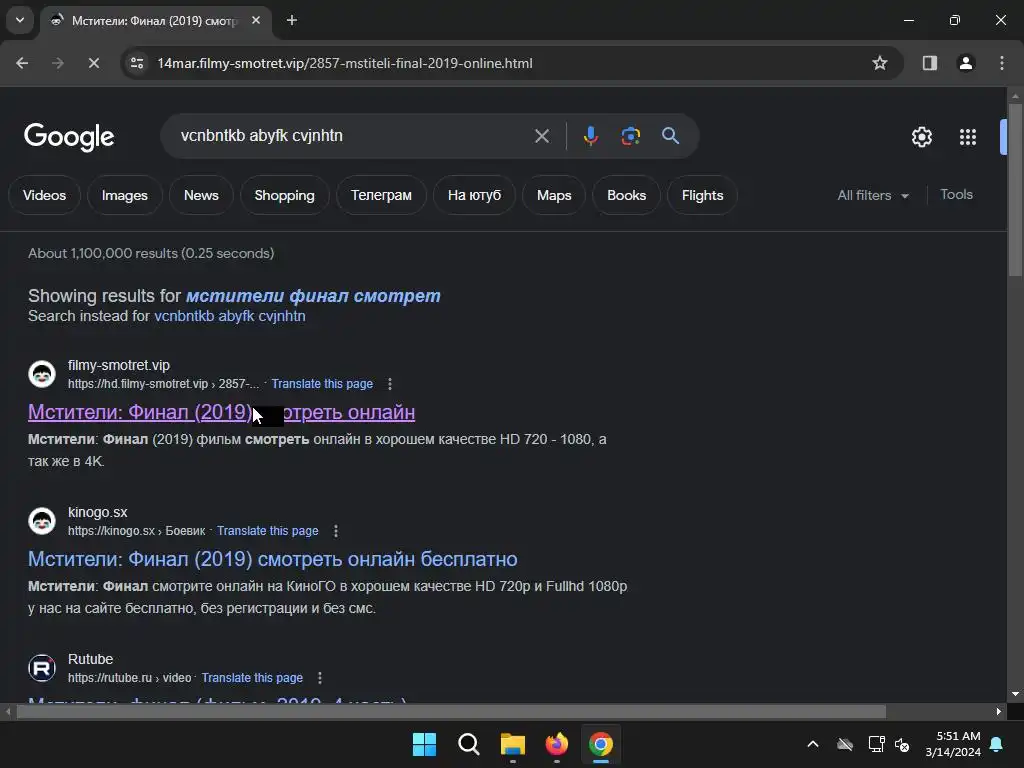Click the Chrome icon in the taskbar
This screenshot has height=768, width=1024.
tap(601, 744)
